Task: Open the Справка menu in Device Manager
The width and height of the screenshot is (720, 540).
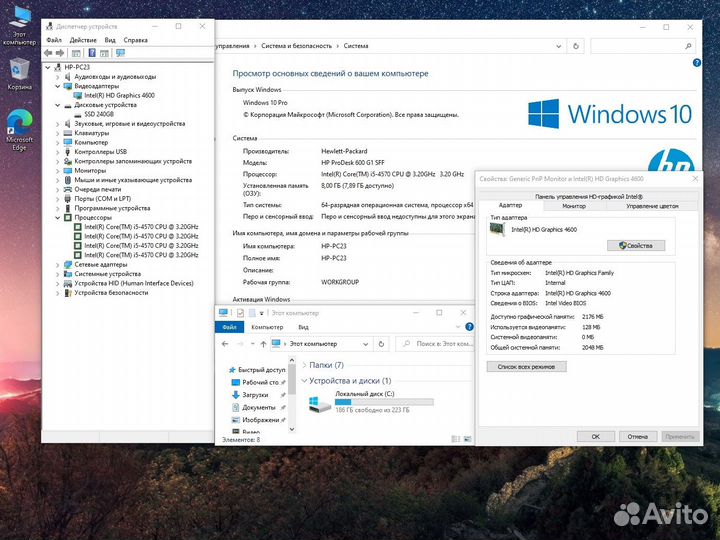Action: pyautogui.click(x=135, y=40)
